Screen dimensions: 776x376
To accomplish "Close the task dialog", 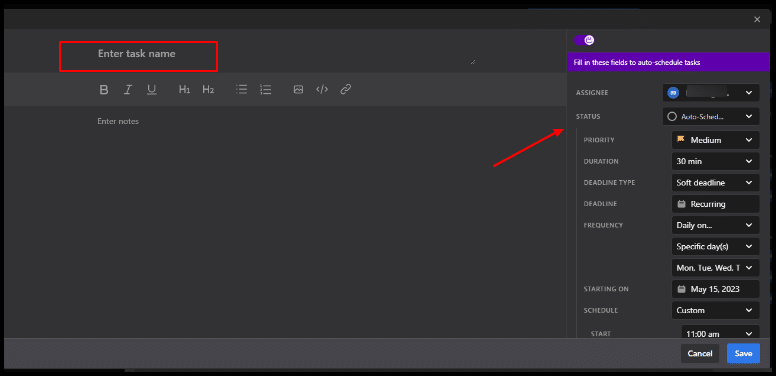I will pos(757,19).
